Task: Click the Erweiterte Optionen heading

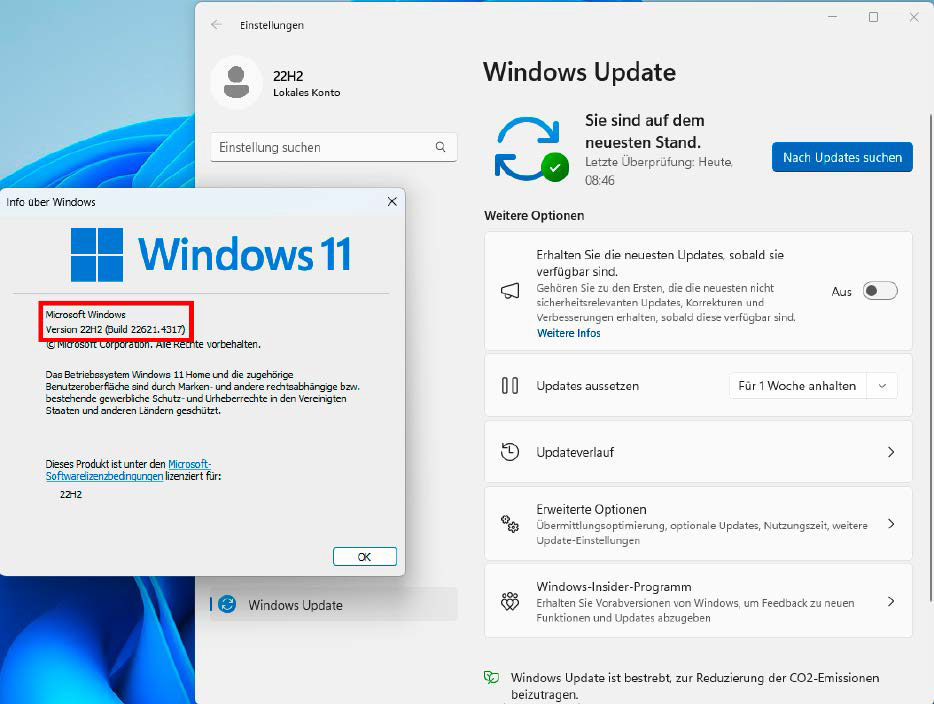Action: click(591, 509)
